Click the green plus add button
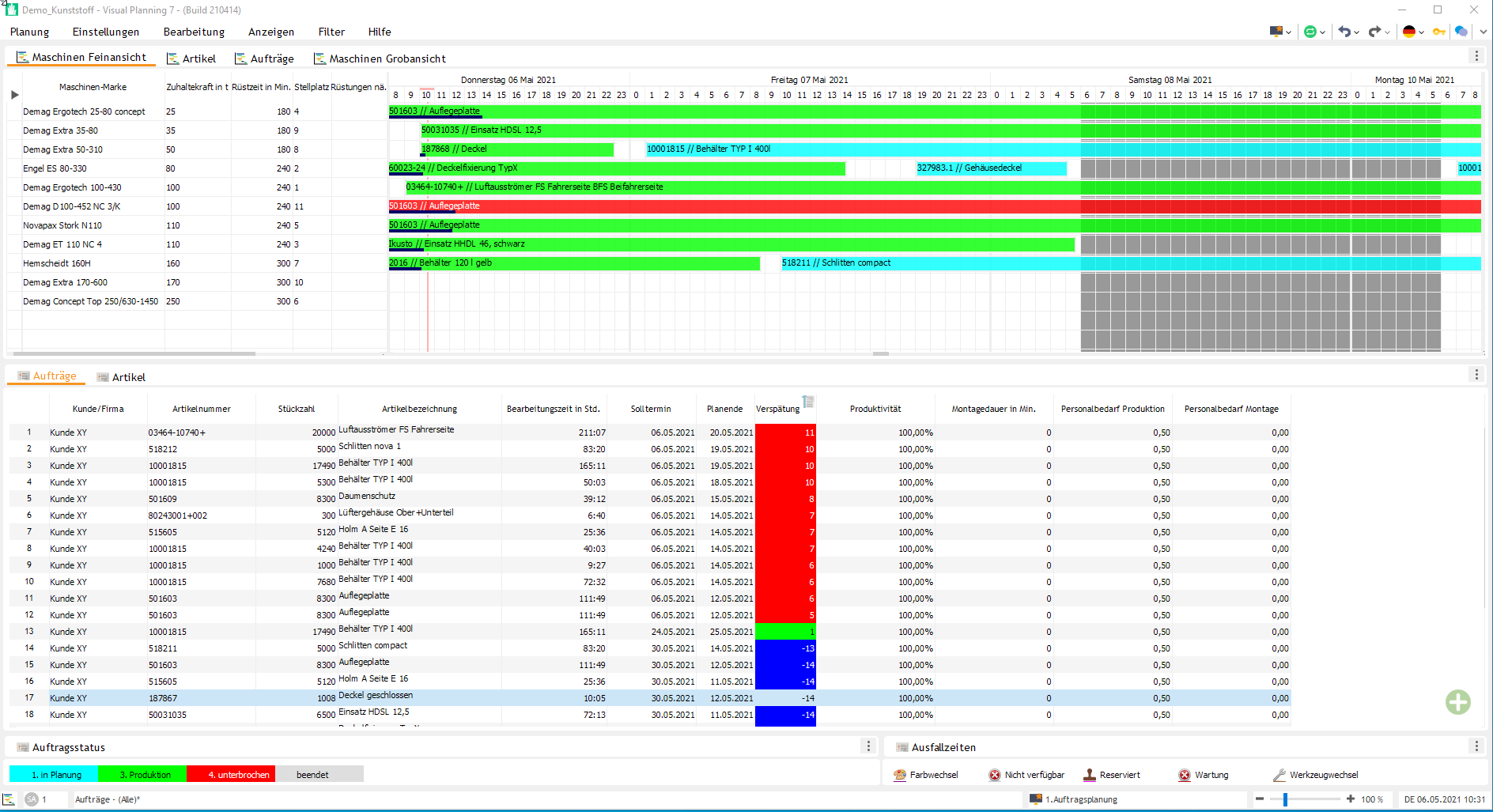This screenshot has height=812, width=1493. pyautogui.click(x=1457, y=701)
